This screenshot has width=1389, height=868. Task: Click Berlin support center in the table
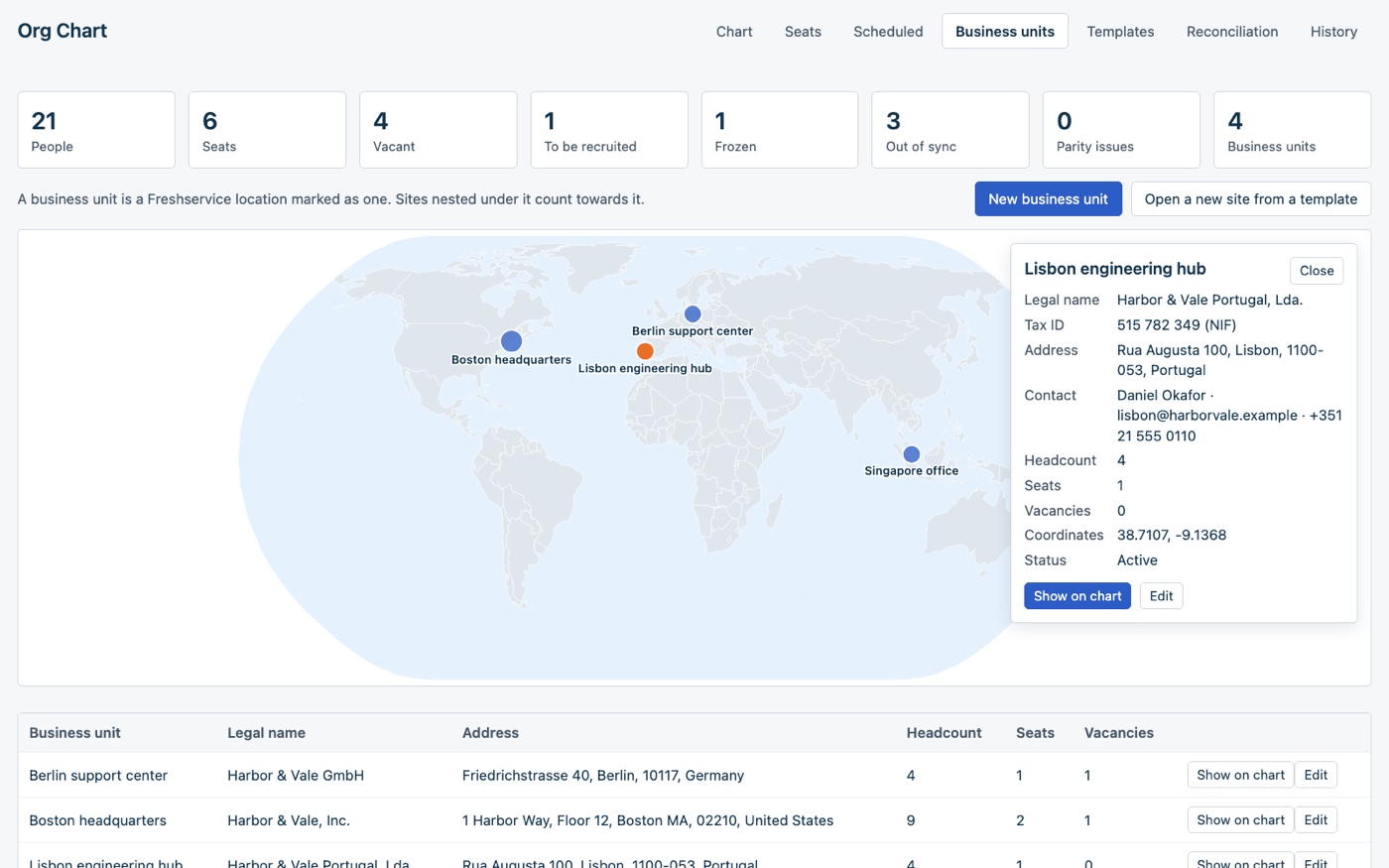point(98,776)
